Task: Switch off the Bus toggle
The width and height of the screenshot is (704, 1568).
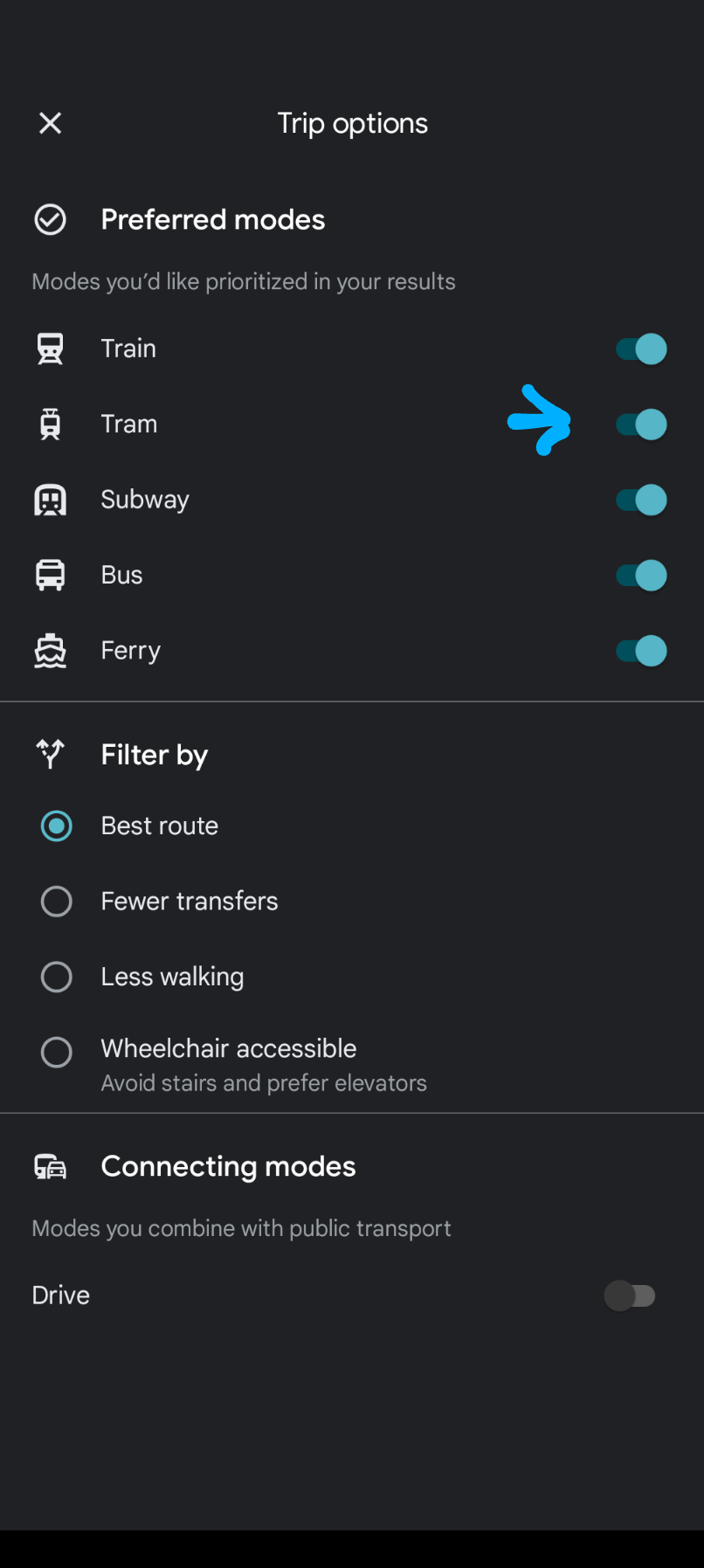Action: click(641, 575)
